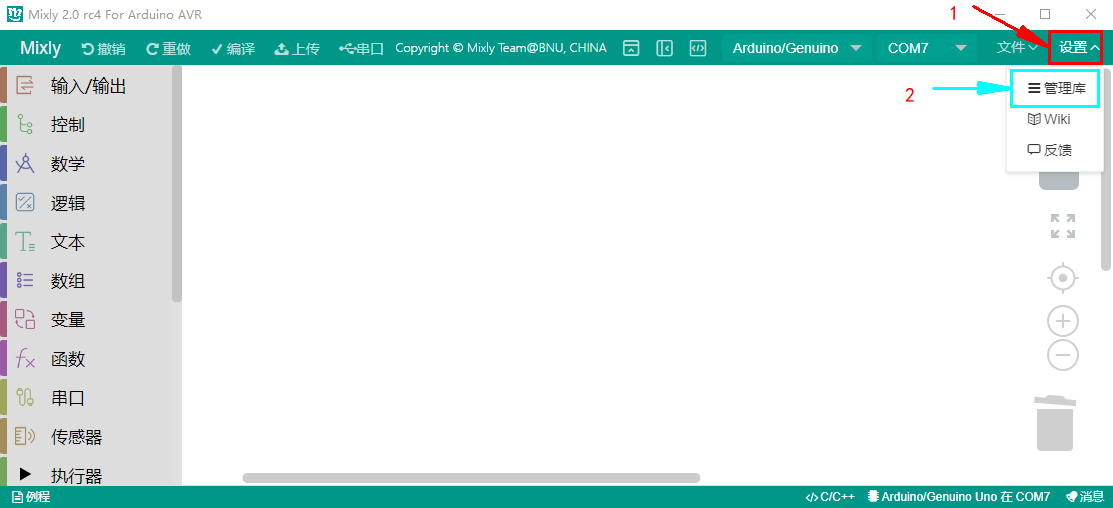Click the C/C++ status bar indicator

click(x=830, y=497)
